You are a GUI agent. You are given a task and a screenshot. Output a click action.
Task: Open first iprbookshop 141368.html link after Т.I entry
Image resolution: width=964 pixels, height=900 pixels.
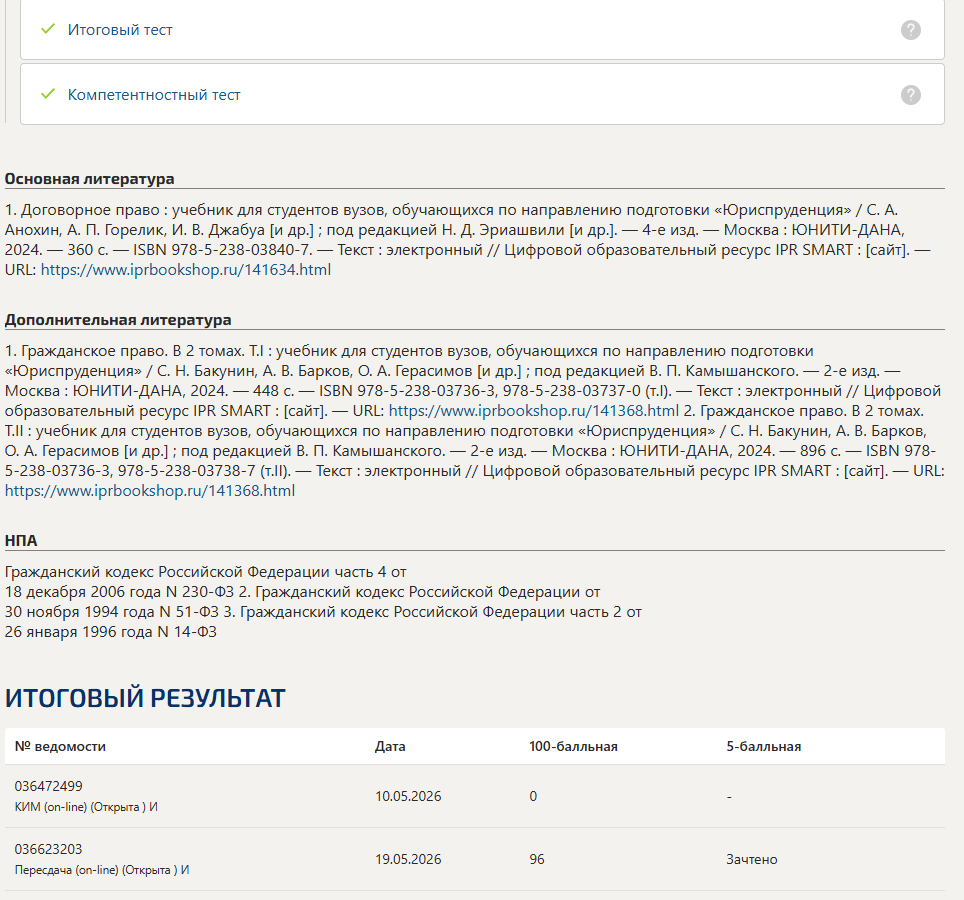tap(534, 411)
